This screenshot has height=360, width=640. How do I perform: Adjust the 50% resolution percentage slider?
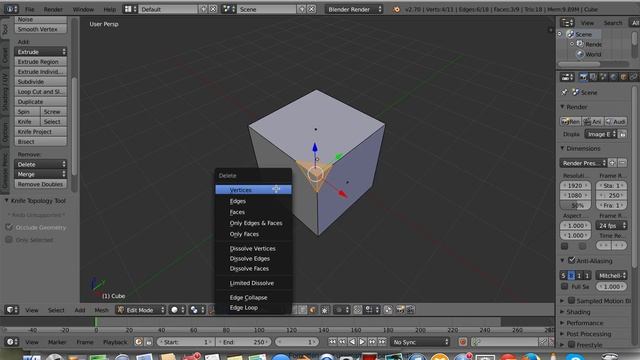576,205
